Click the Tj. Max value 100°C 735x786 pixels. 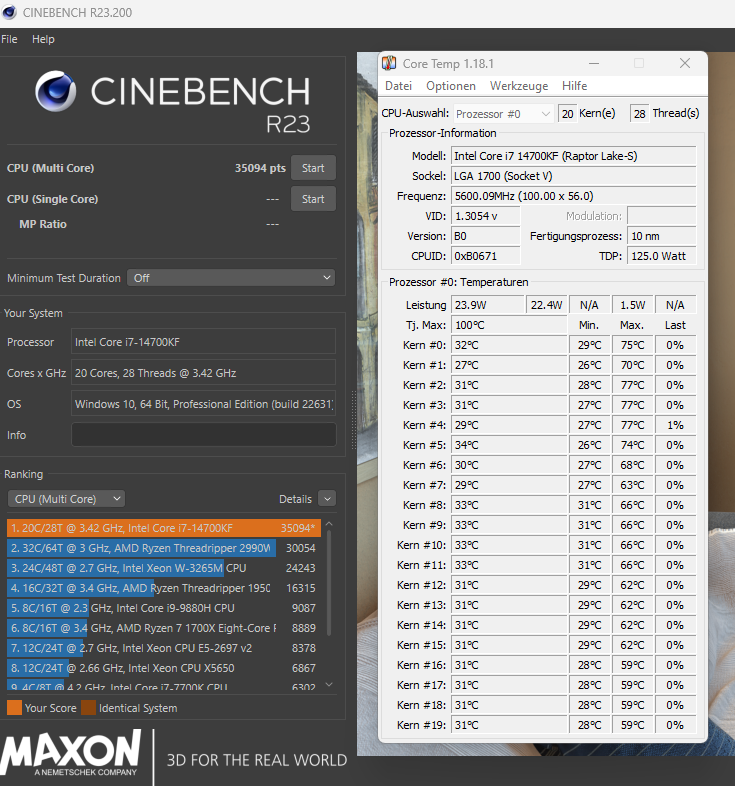tap(509, 325)
